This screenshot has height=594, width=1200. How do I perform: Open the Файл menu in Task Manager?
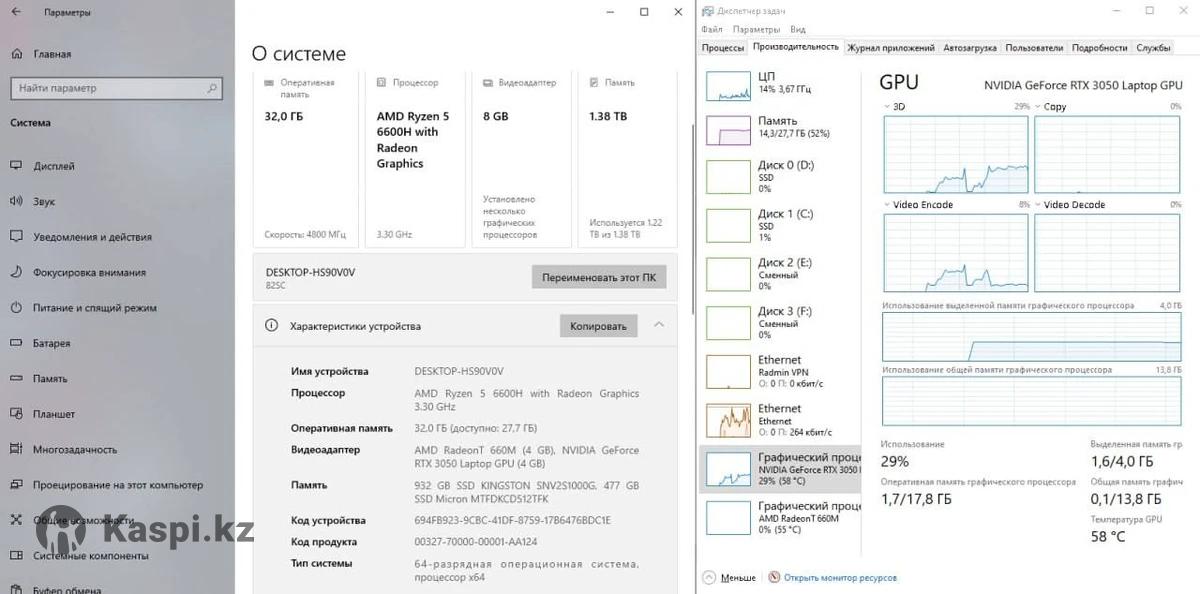712,30
